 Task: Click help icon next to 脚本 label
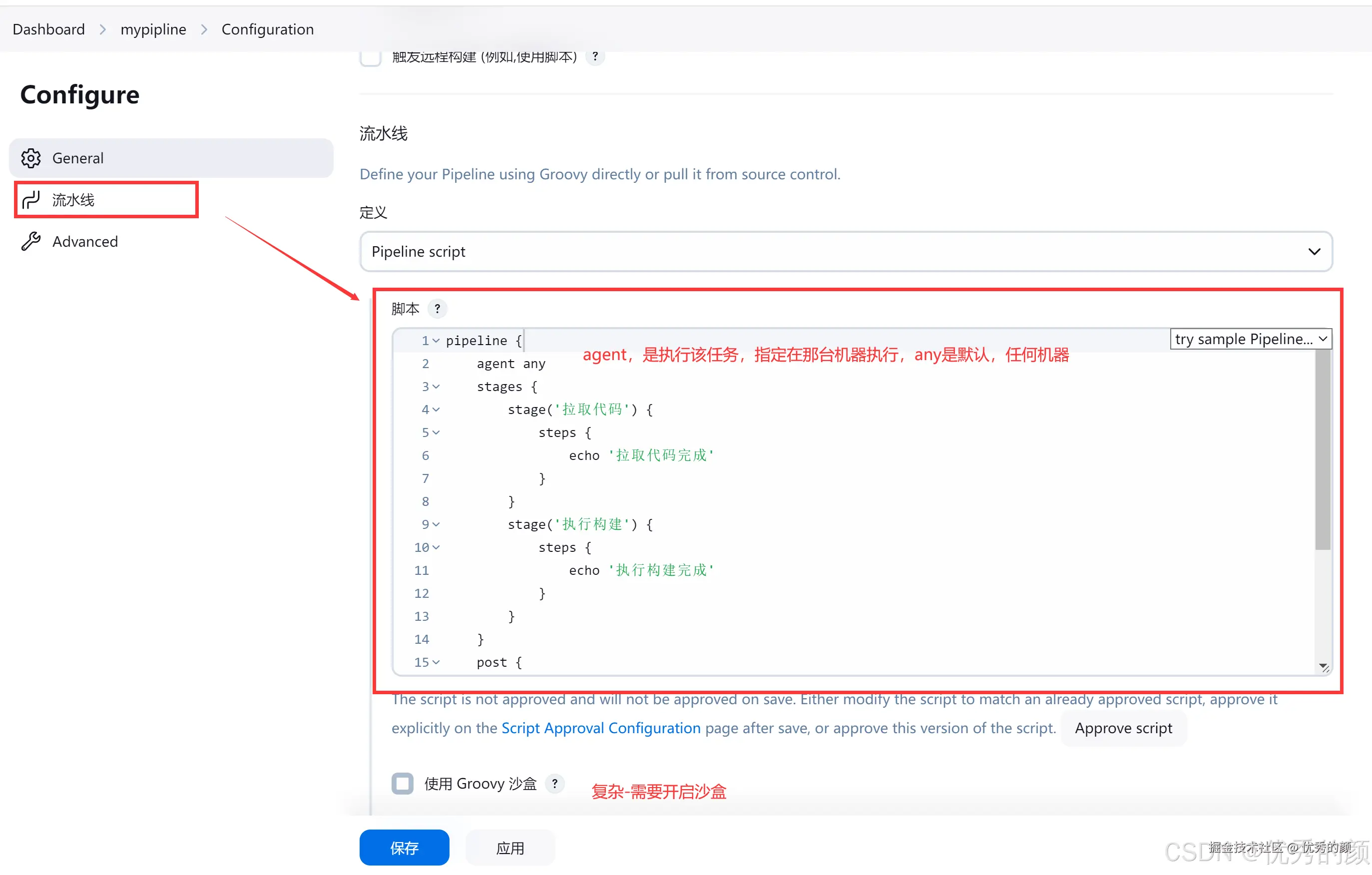[x=437, y=309]
